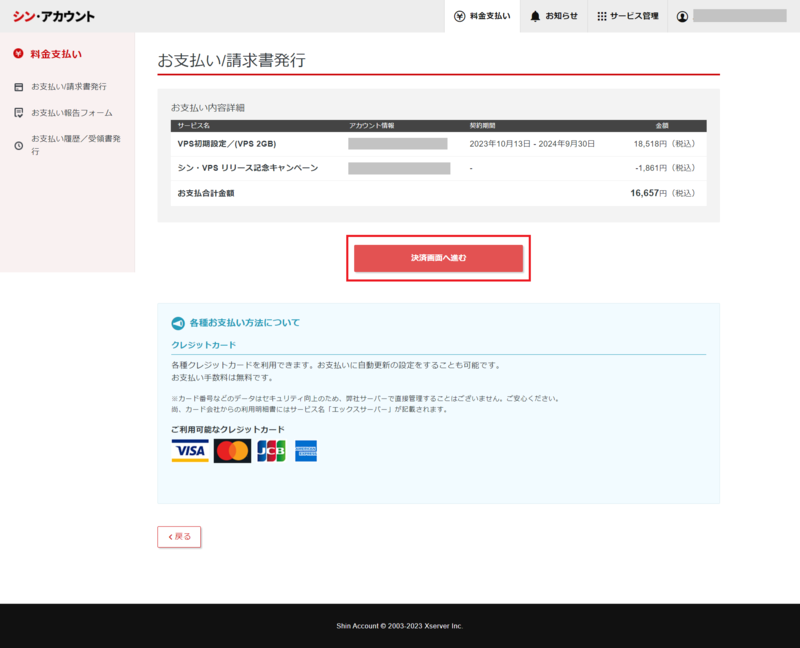Open the お支払い請求書発行 sidebar link
Screen dimensions: 800x648
point(70,85)
